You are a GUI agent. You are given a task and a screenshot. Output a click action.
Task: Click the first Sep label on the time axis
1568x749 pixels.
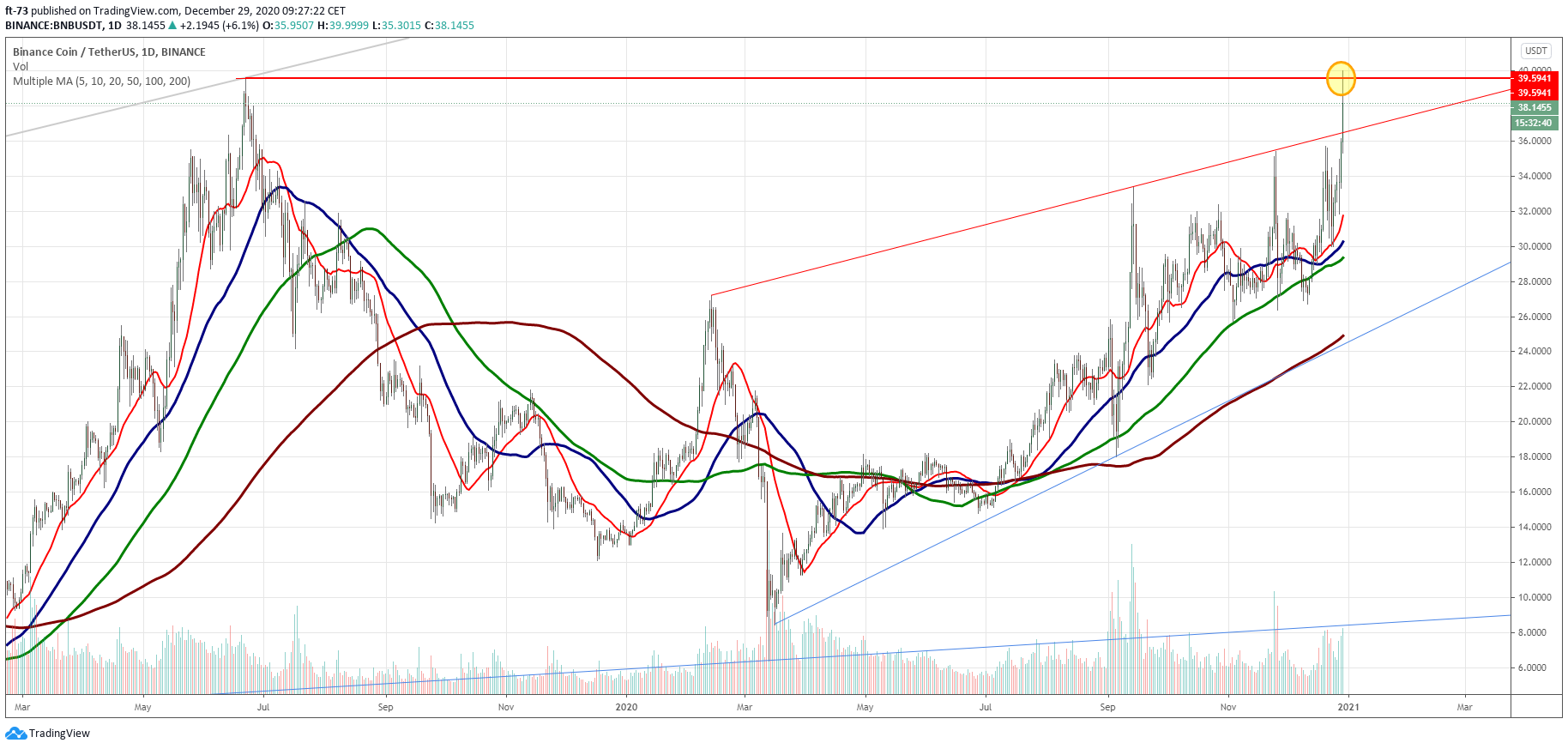[386, 708]
